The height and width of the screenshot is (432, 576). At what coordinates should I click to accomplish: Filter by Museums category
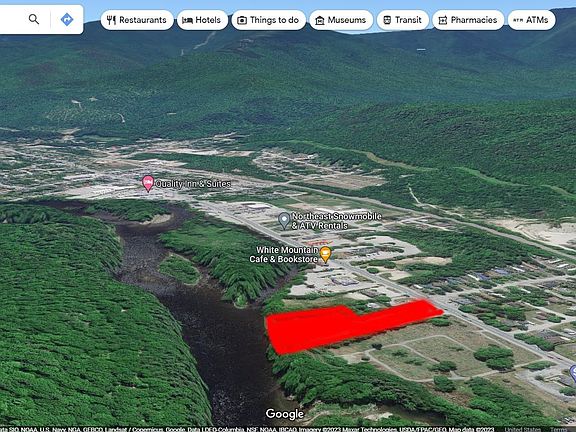coord(341,20)
